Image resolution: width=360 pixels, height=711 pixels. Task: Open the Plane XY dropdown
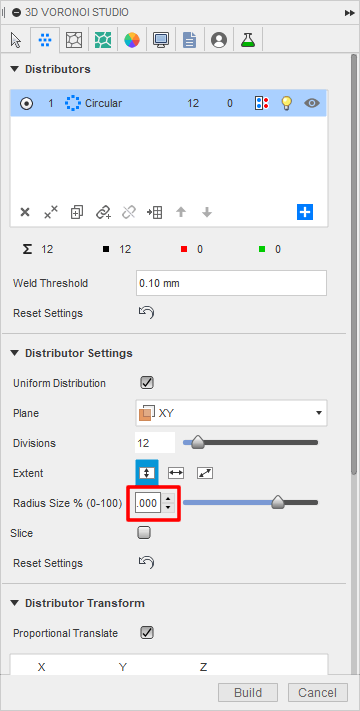coord(231,413)
